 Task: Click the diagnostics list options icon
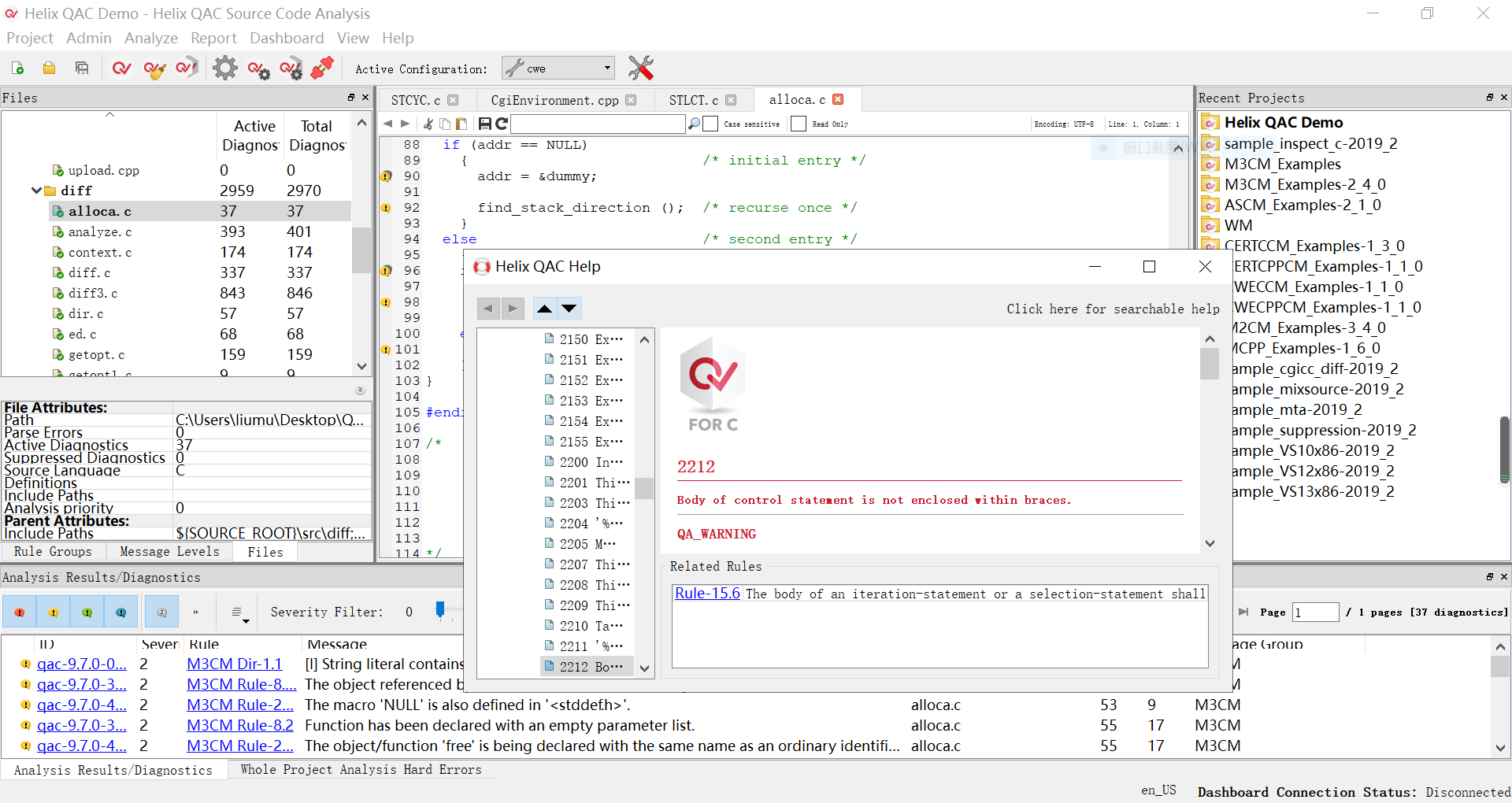[x=239, y=612]
